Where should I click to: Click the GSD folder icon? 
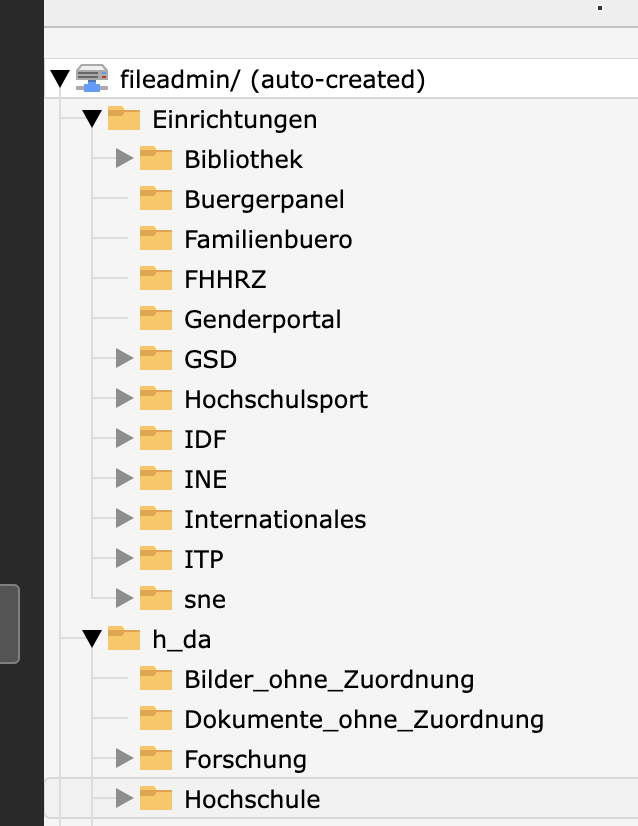coord(156,358)
